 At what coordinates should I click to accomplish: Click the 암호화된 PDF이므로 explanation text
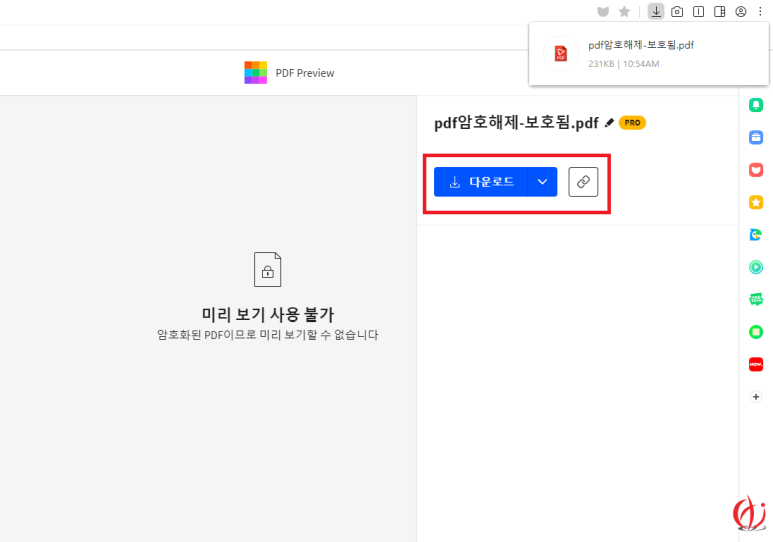coord(268,335)
